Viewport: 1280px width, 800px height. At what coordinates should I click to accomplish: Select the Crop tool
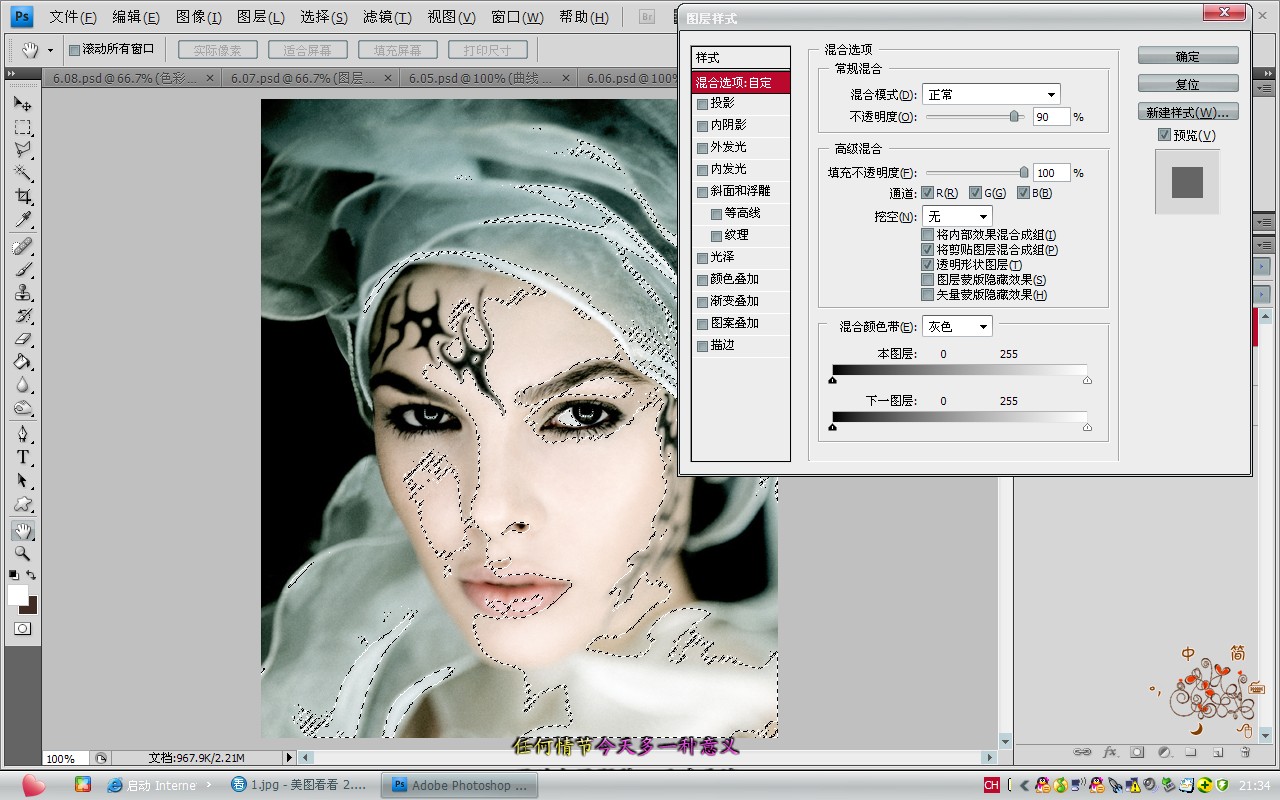click(x=22, y=197)
